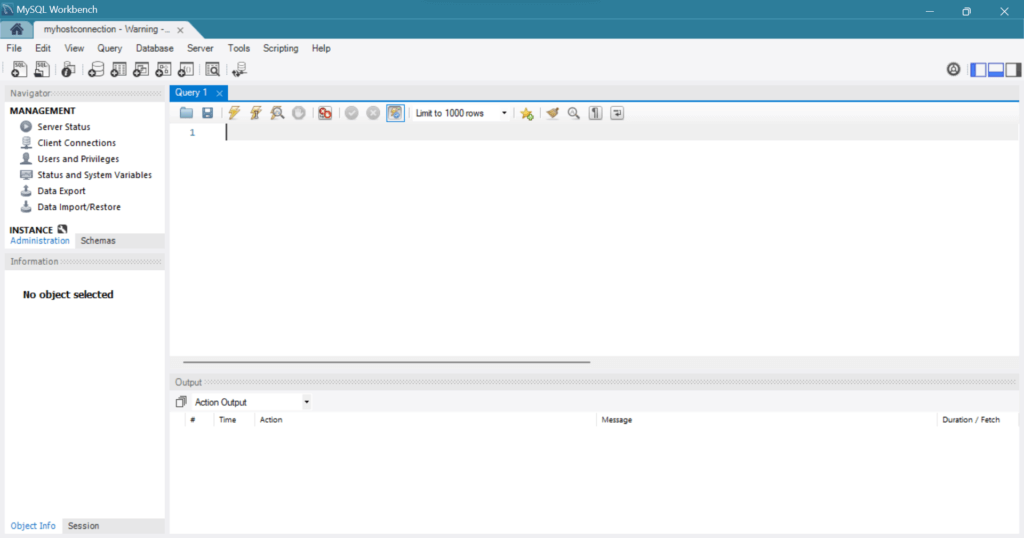Open the File menu
1024x538 pixels.
(14, 48)
